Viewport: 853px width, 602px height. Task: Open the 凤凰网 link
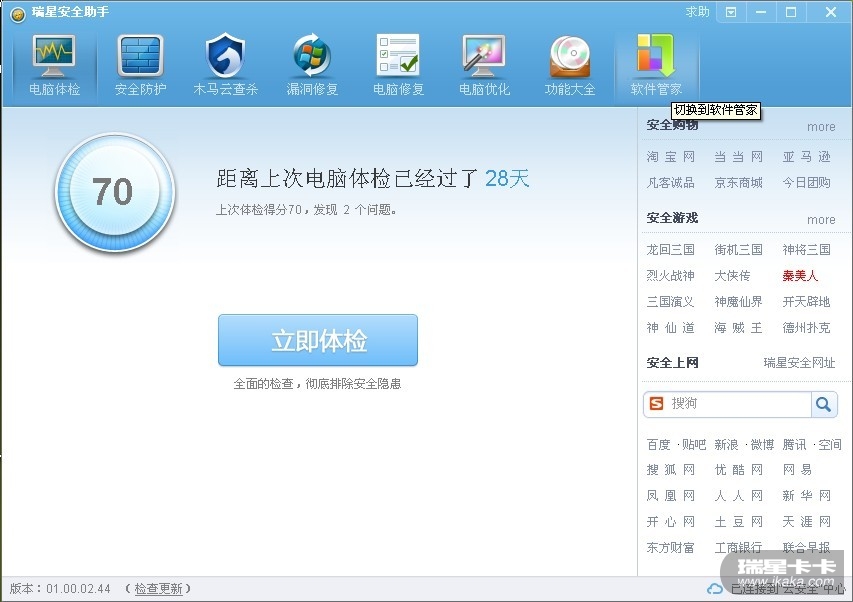[x=670, y=496]
